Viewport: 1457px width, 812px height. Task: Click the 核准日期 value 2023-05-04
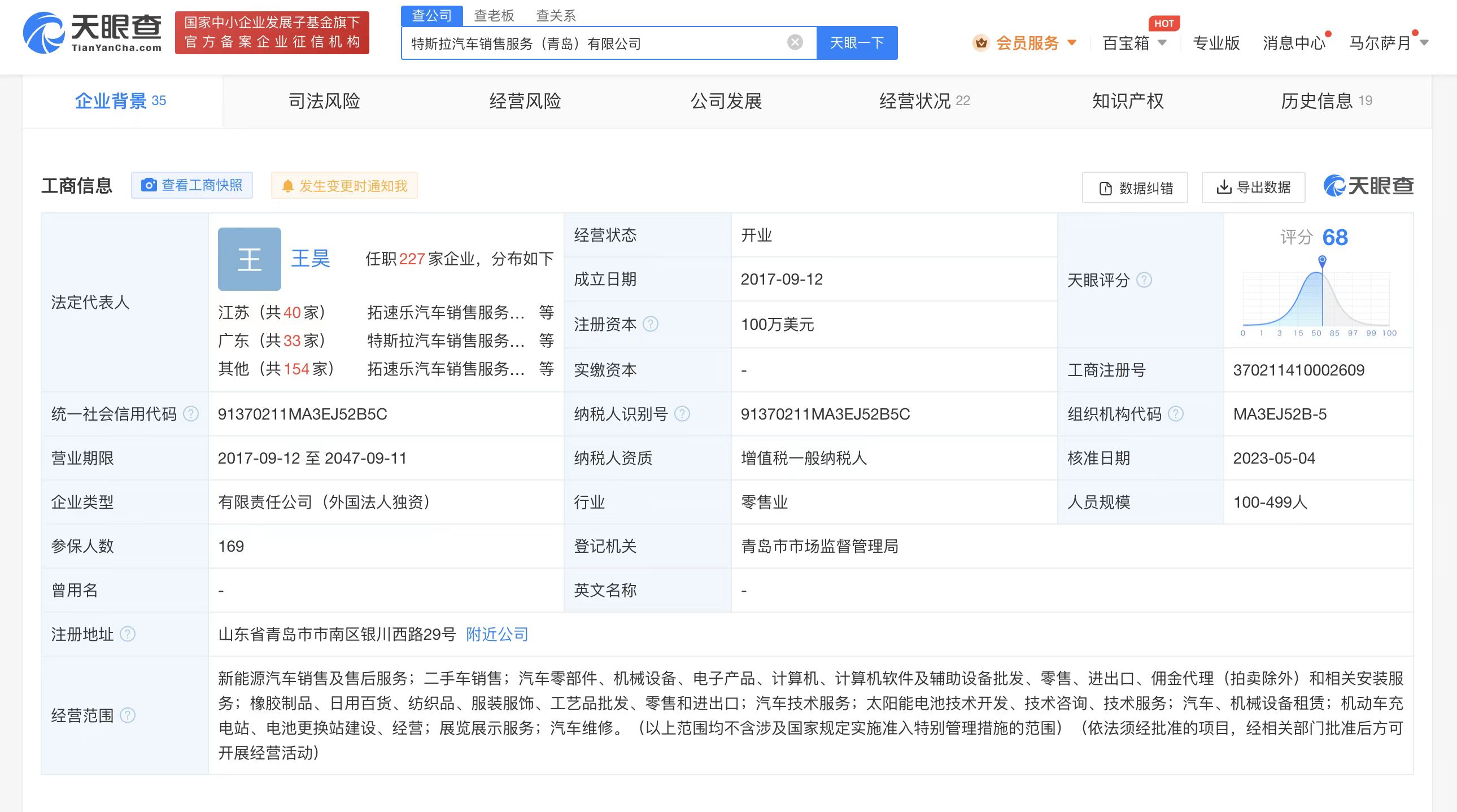click(1273, 458)
